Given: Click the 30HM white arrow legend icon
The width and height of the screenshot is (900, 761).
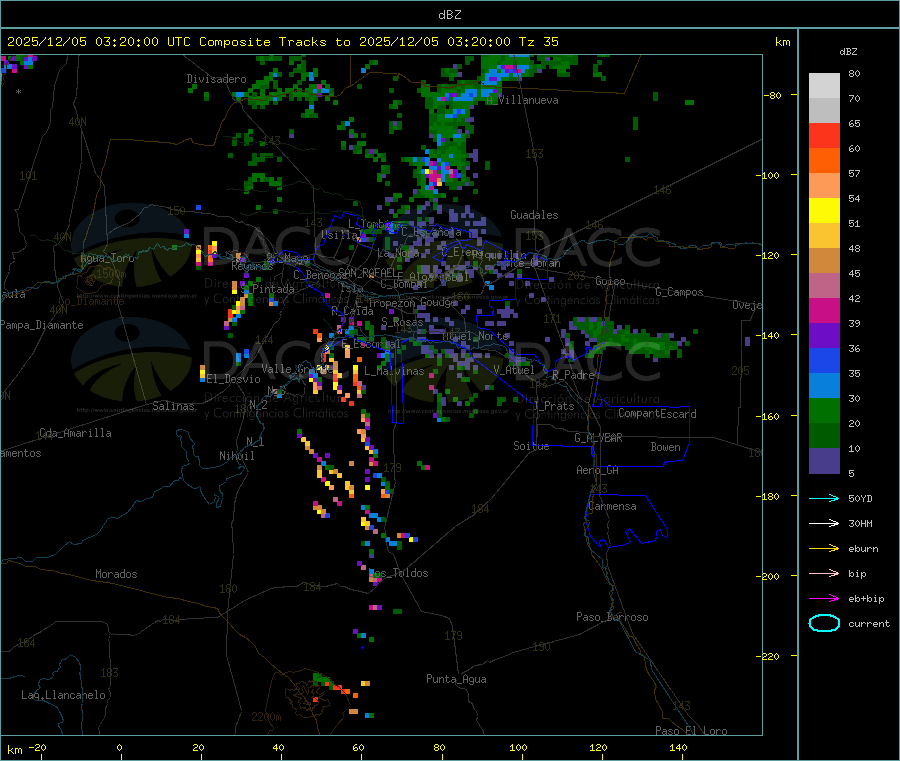Looking at the screenshot, I should tap(824, 523).
